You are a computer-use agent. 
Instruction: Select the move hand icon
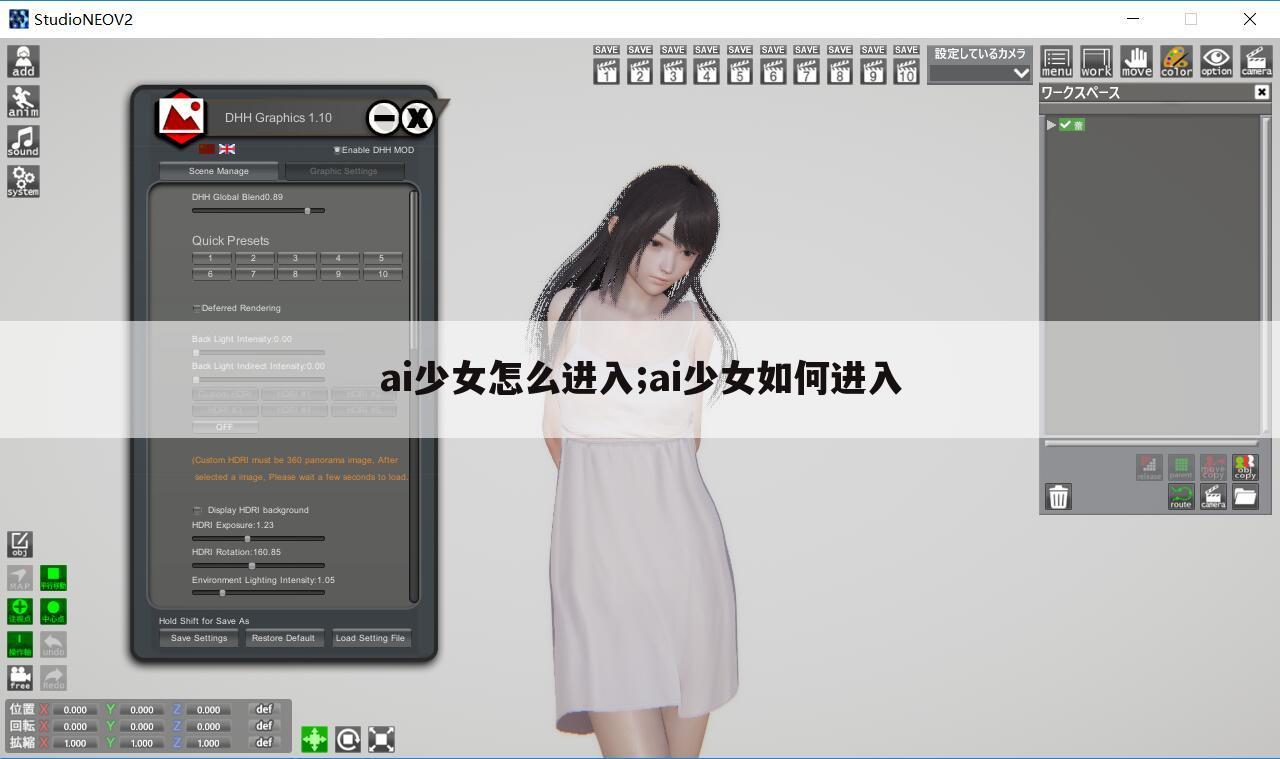[x=1136, y=61]
